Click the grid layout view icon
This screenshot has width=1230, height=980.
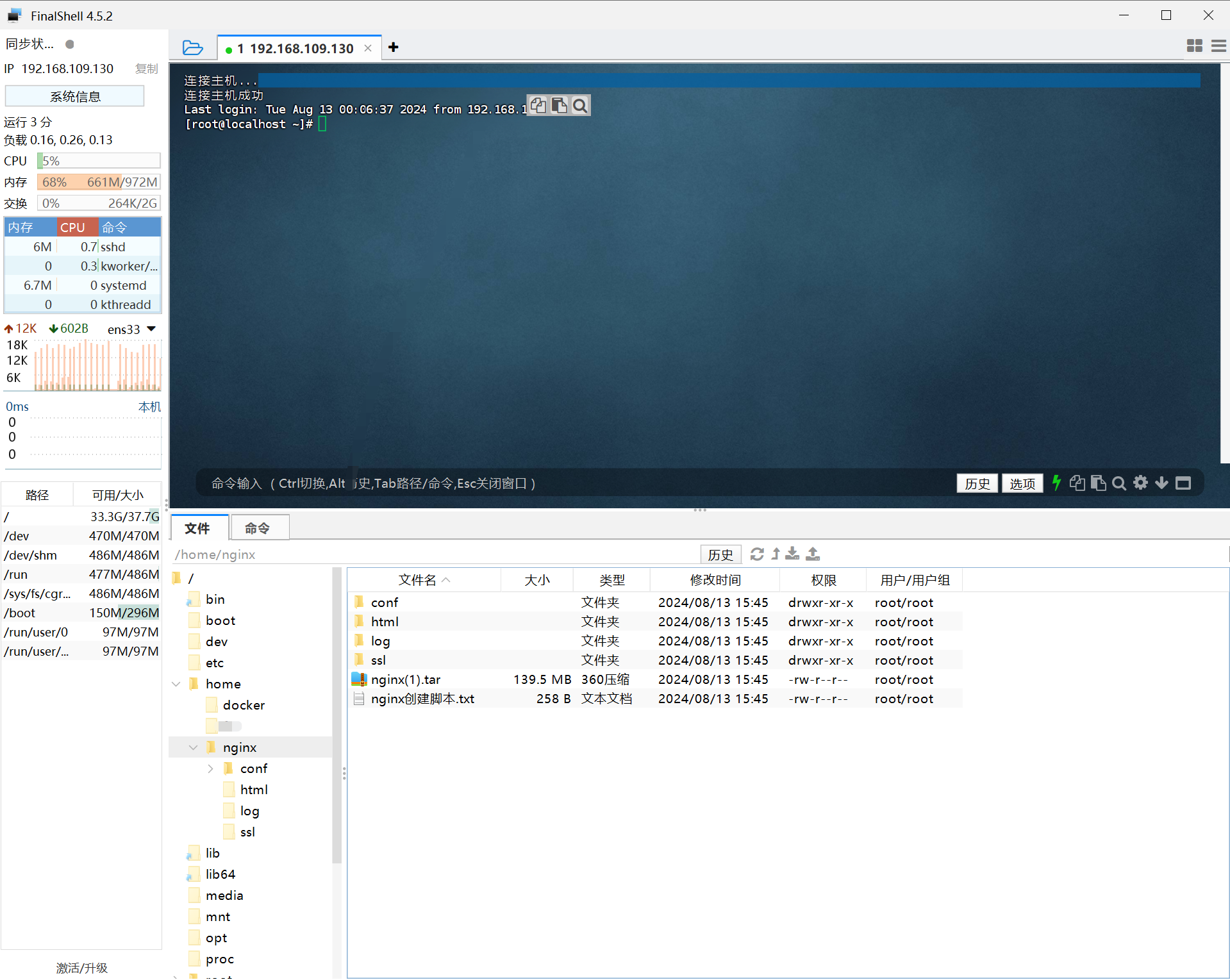(1194, 46)
